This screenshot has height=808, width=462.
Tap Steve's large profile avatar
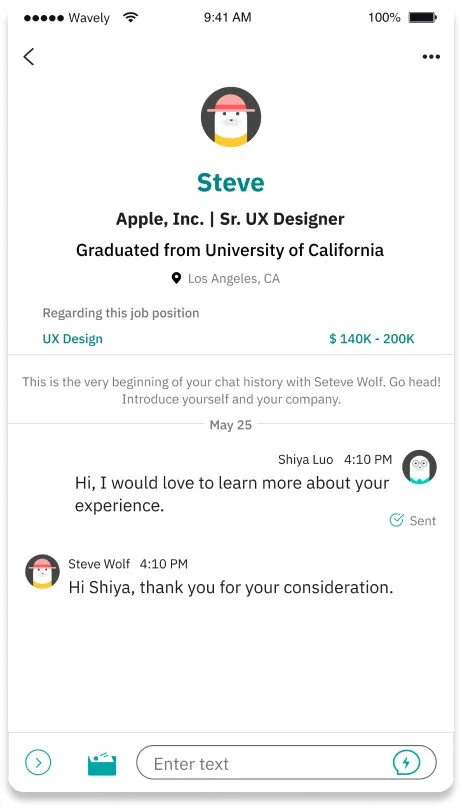[231, 117]
